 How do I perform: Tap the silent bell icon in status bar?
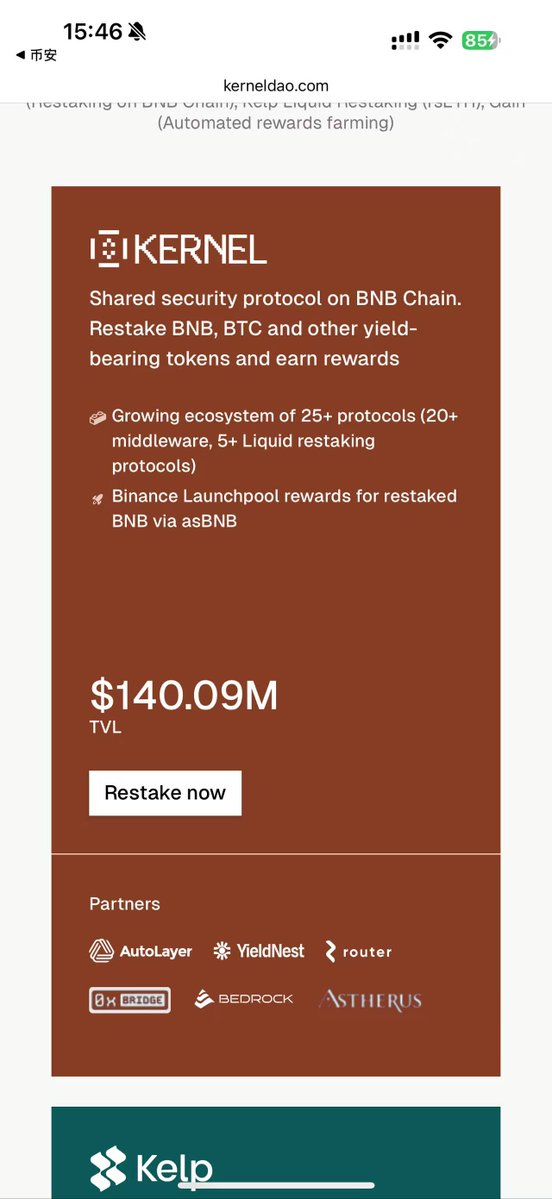click(x=137, y=31)
